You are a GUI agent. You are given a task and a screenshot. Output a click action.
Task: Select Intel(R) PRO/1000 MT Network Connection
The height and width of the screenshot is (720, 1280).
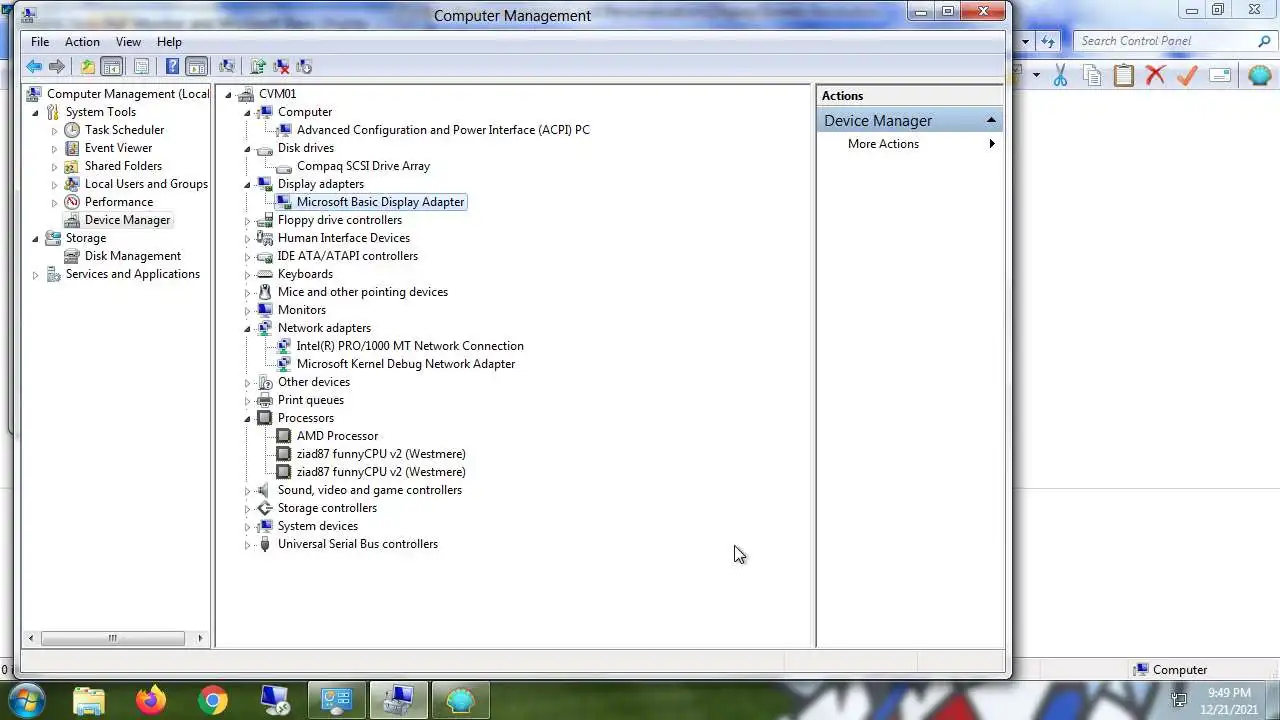coord(410,346)
